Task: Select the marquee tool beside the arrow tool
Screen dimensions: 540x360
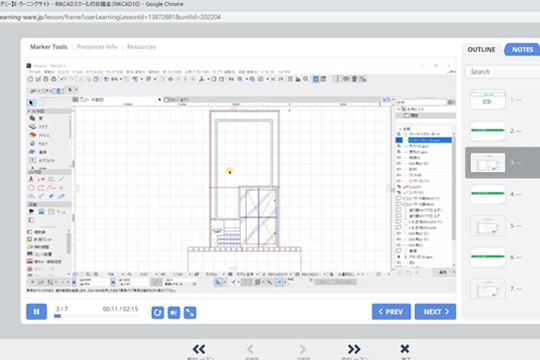Action: point(41,103)
